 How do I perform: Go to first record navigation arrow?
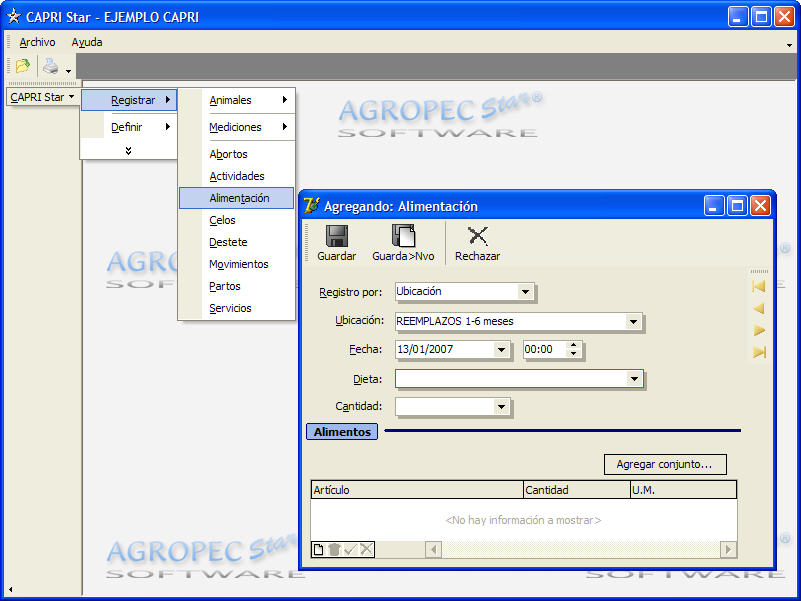759,286
